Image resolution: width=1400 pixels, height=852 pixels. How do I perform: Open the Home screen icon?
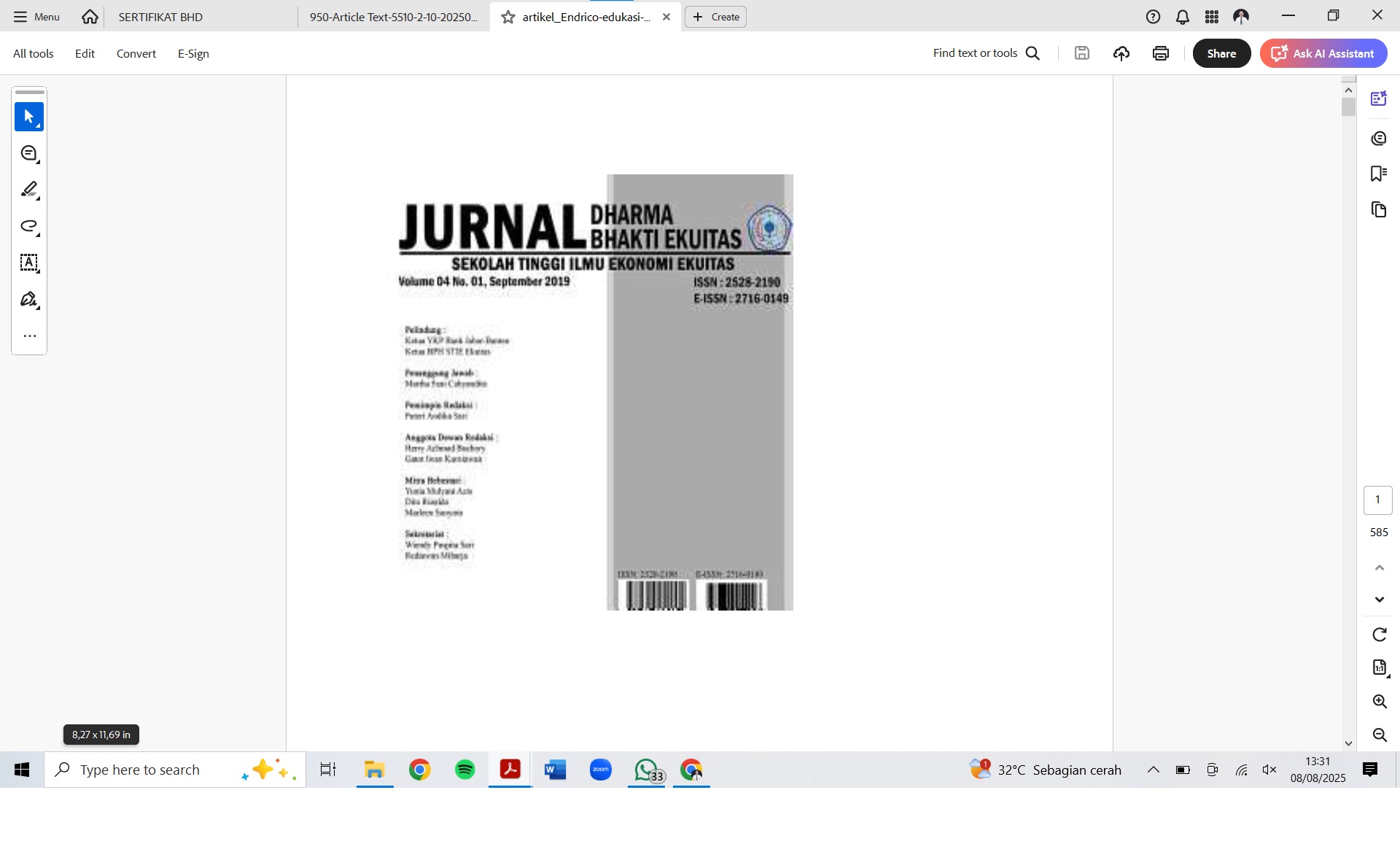click(x=90, y=17)
